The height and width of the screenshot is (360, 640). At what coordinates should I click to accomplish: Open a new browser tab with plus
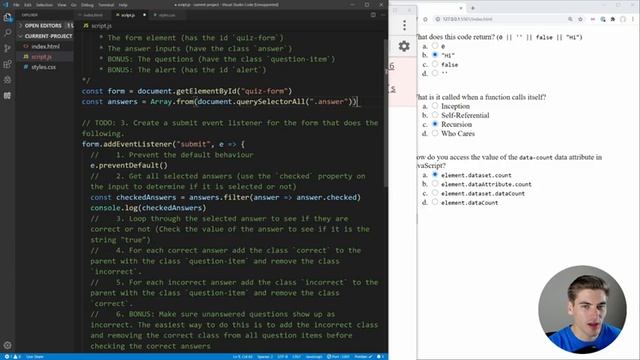[473, 8]
